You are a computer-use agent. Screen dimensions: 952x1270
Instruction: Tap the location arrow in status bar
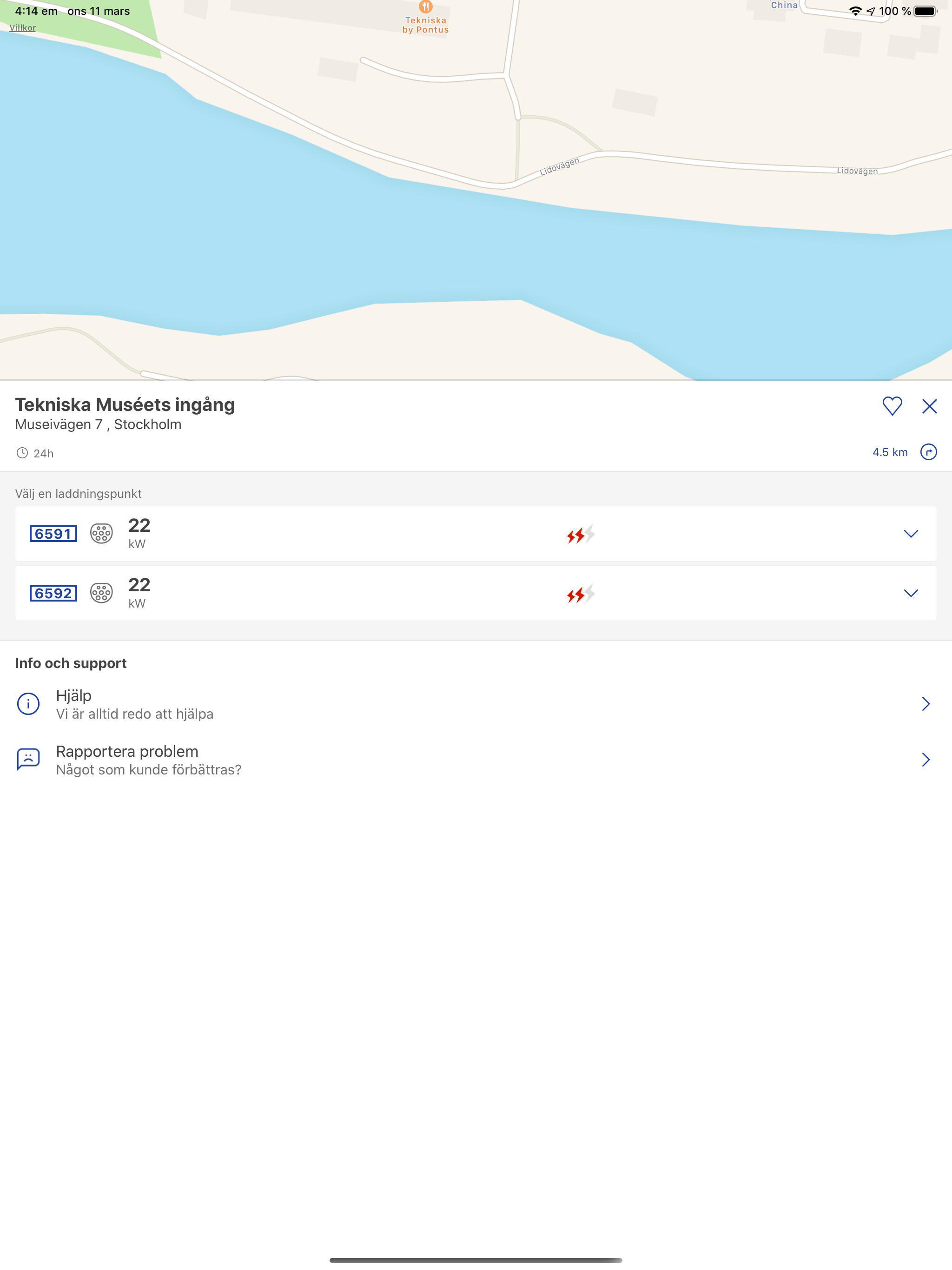point(871,11)
